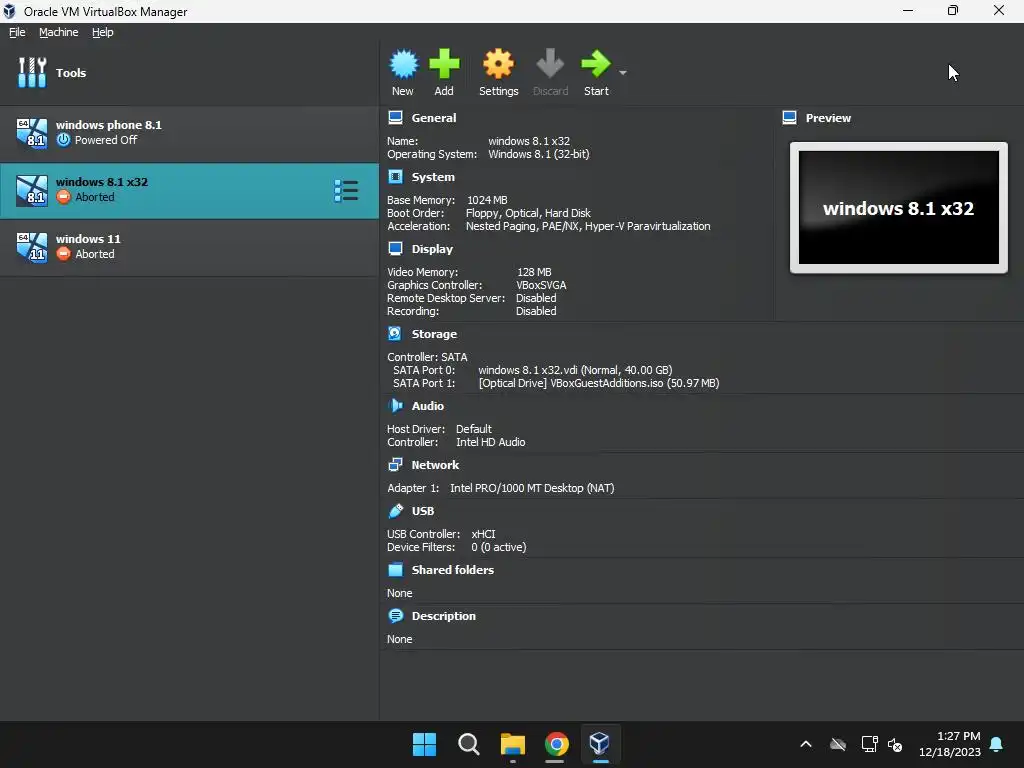Select the windows 11 machine

[189, 248]
